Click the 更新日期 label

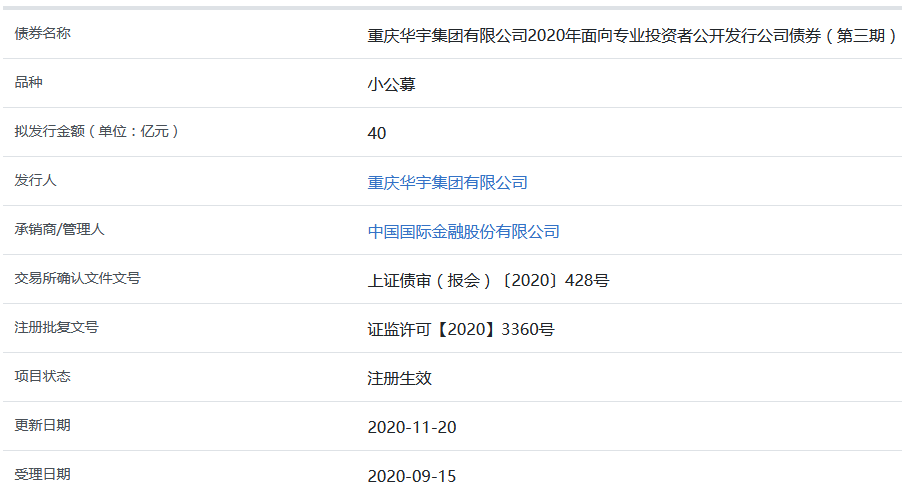coord(43,425)
